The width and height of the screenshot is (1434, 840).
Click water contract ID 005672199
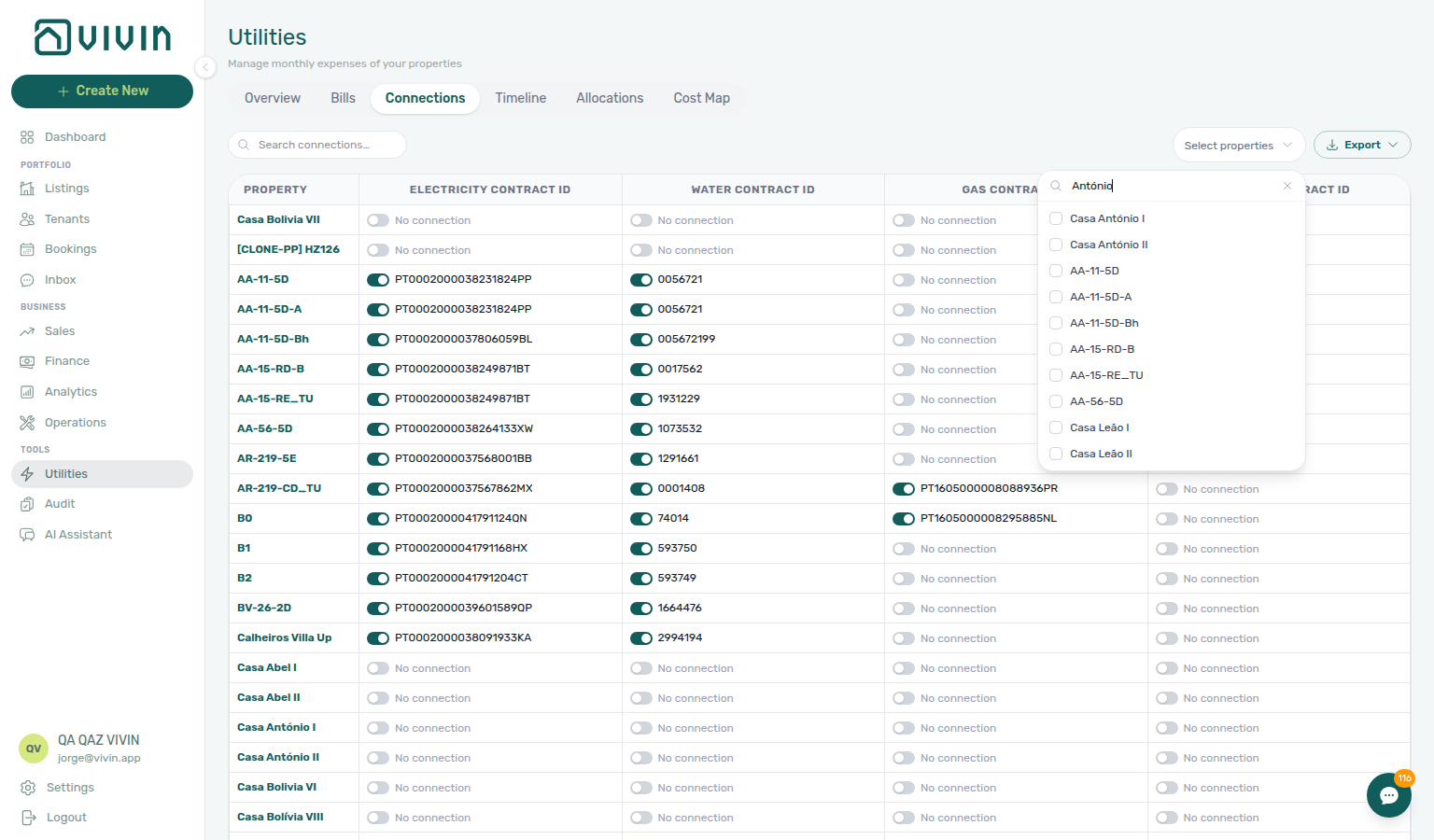point(686,339)
